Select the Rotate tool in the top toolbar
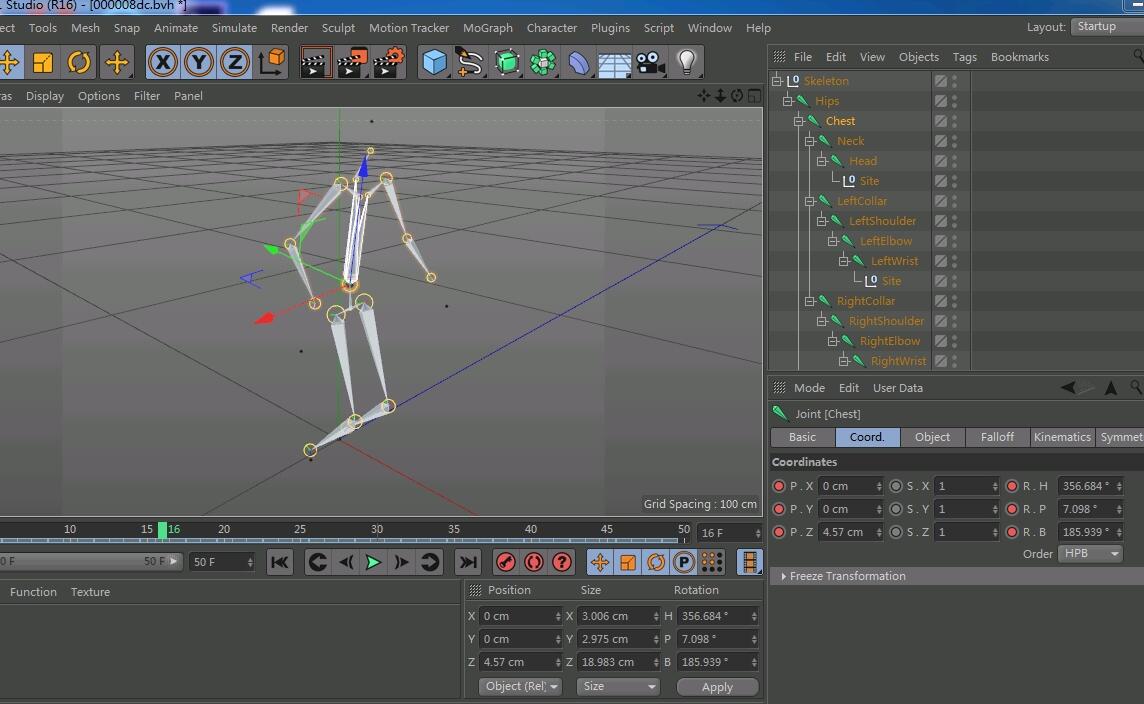The width and height of the screenshot is (1144, 704). coord(79,63)
